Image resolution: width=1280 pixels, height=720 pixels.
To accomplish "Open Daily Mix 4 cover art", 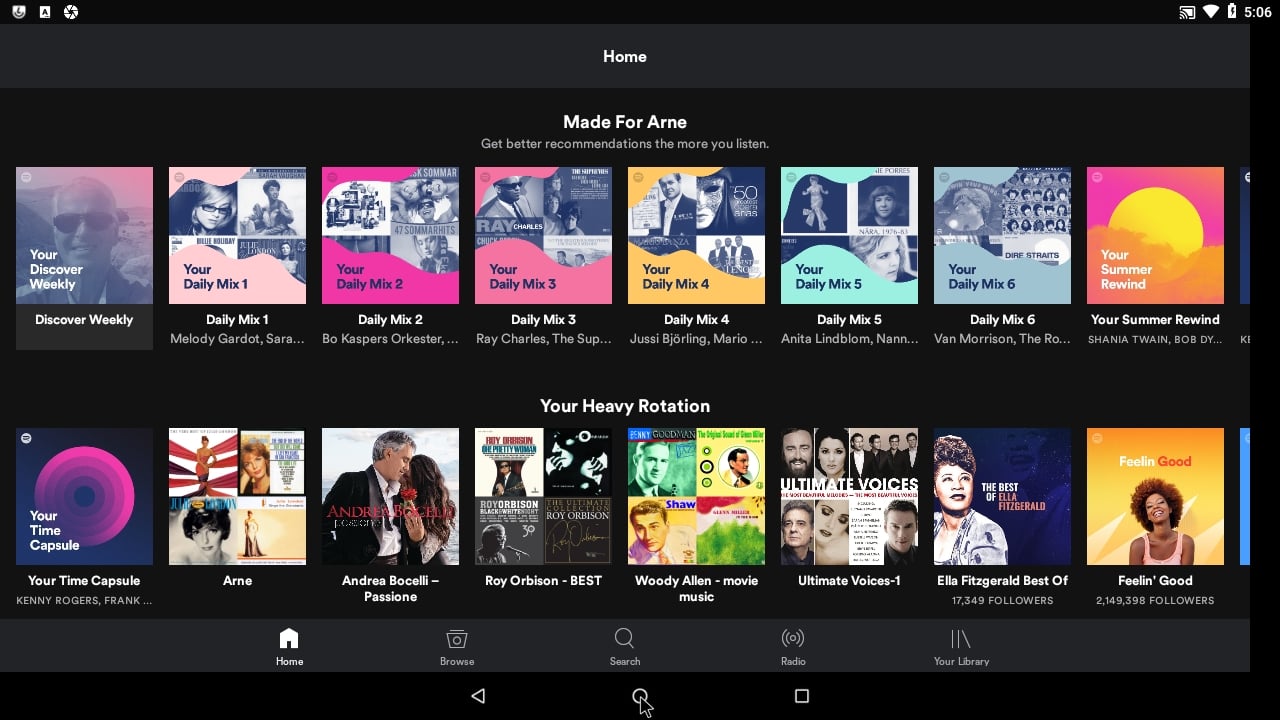I will pos(696,235).
